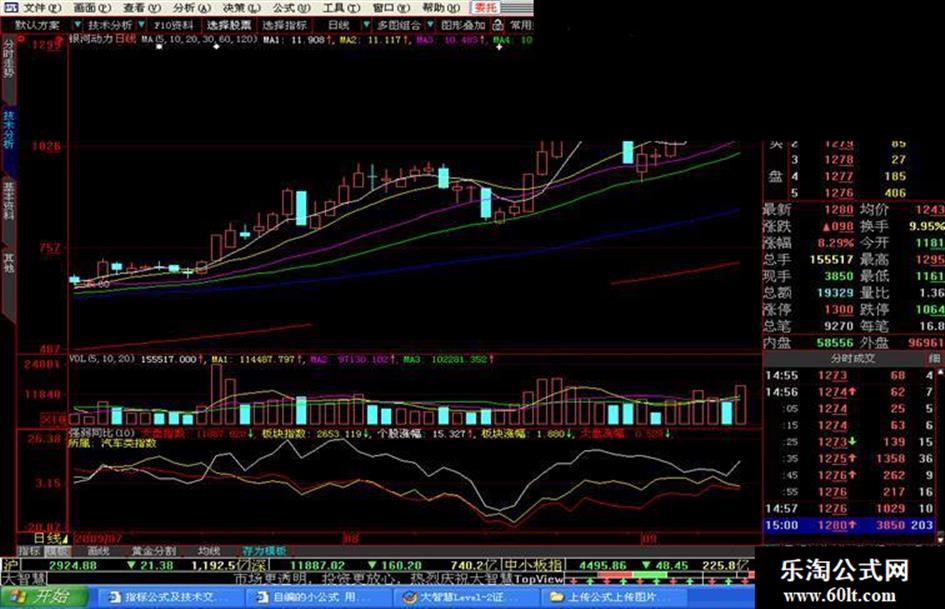Click the 换手 turnover value 9.95%
This screenshot has height=609, width=945.
927,226
